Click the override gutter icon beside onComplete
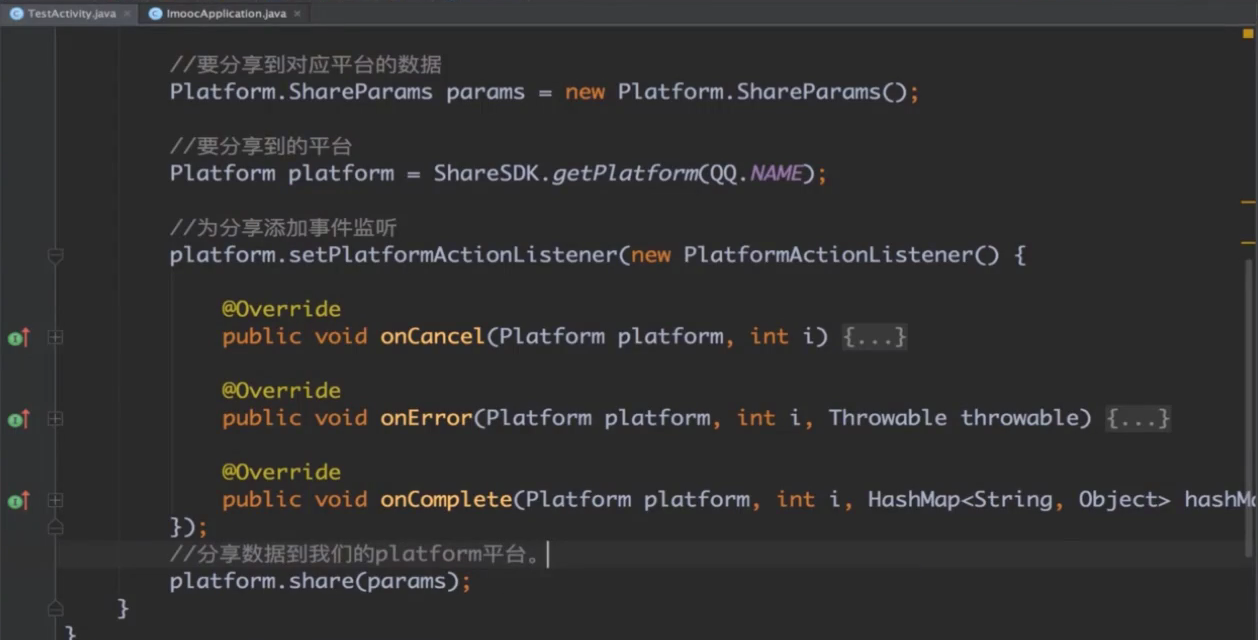Screen dimensions: 1258x640 pyautogui.click(x=18, y=501)
